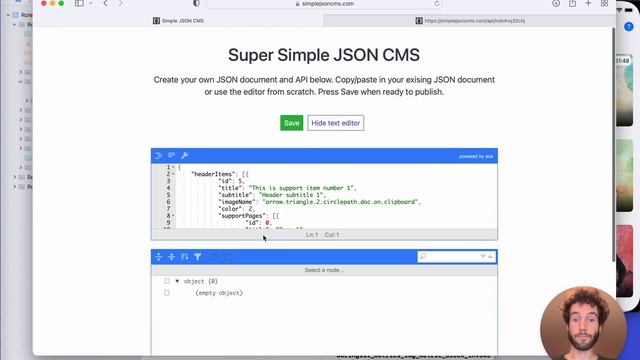This screenshot has width=640, height=360.
Task: Click the "Header subtitle 1" string
Action: pyautogui.click(x=291, y=195)
